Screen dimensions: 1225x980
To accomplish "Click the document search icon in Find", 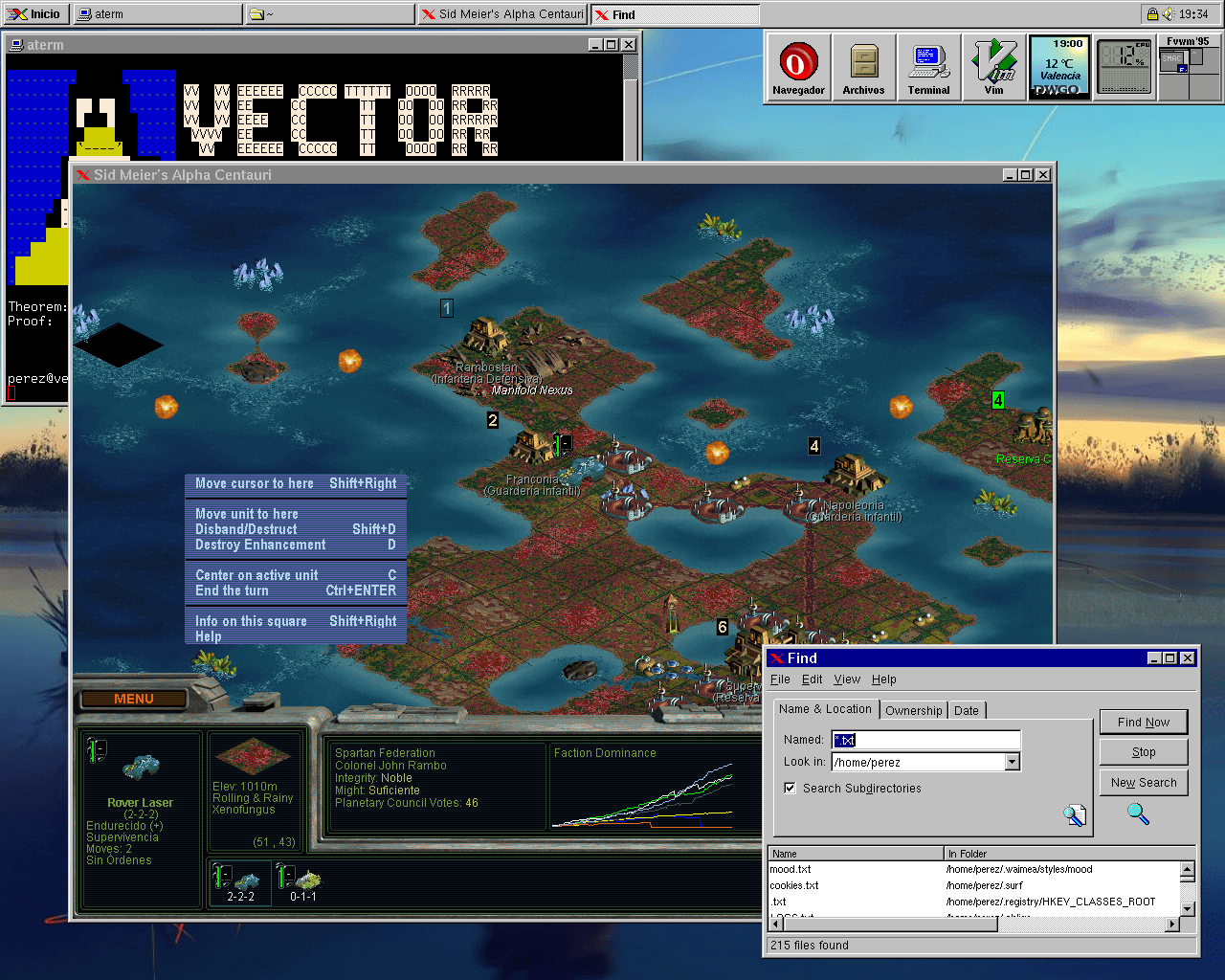I will 1075,814.
